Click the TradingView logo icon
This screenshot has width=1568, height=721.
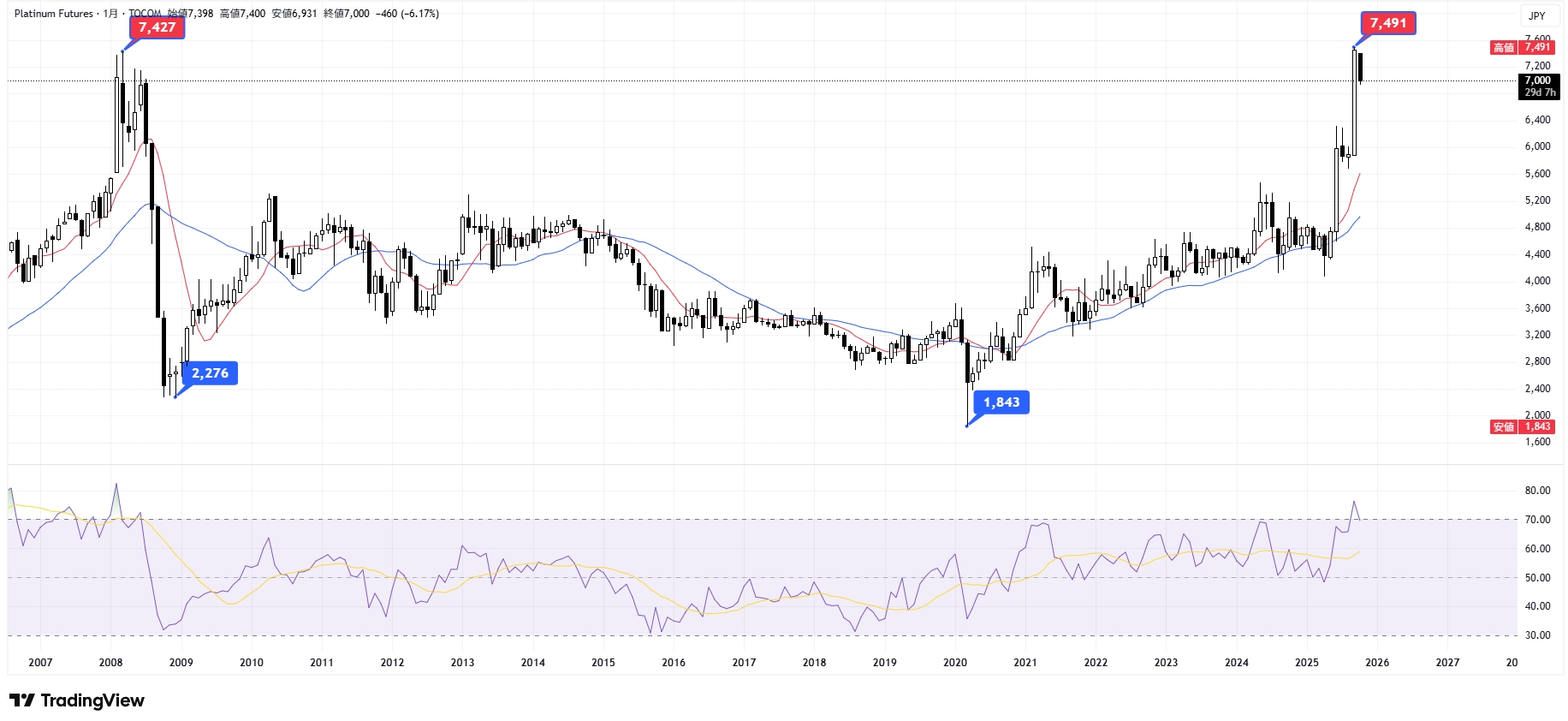21,700
